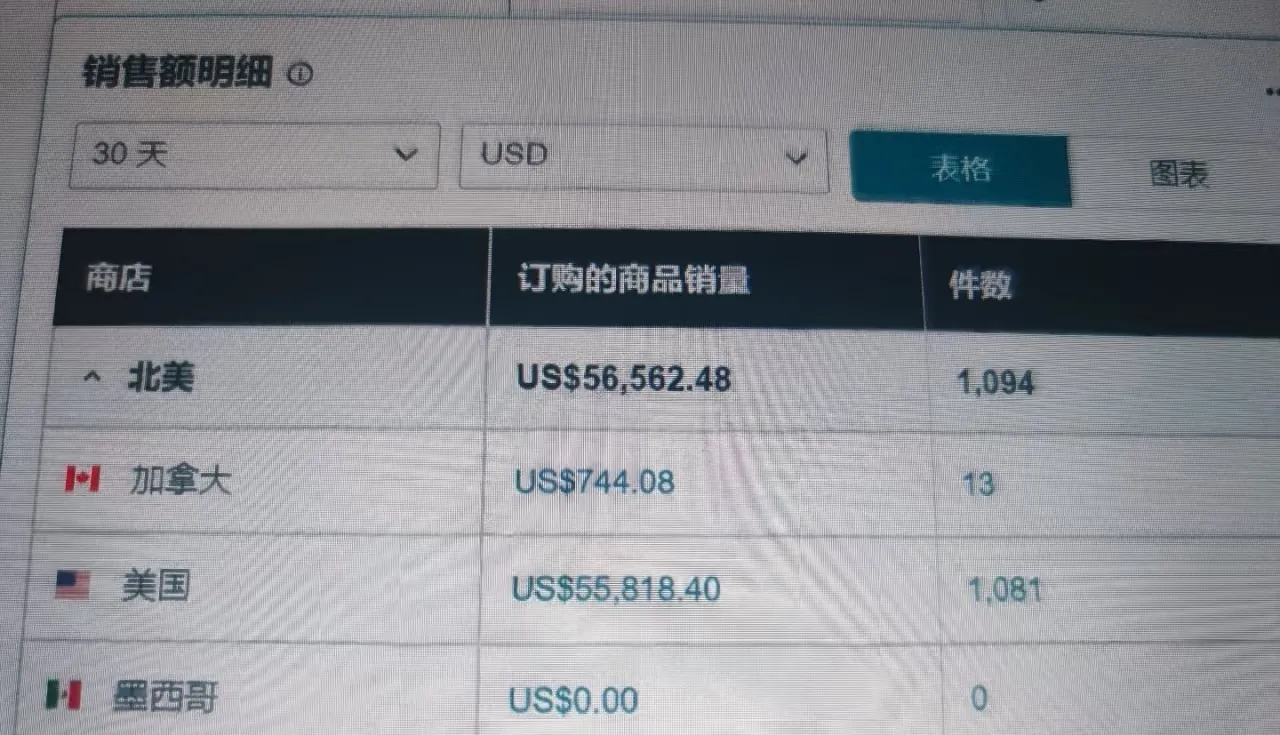Open the US$55,818.40 United States sales link

tap(616, 588)
